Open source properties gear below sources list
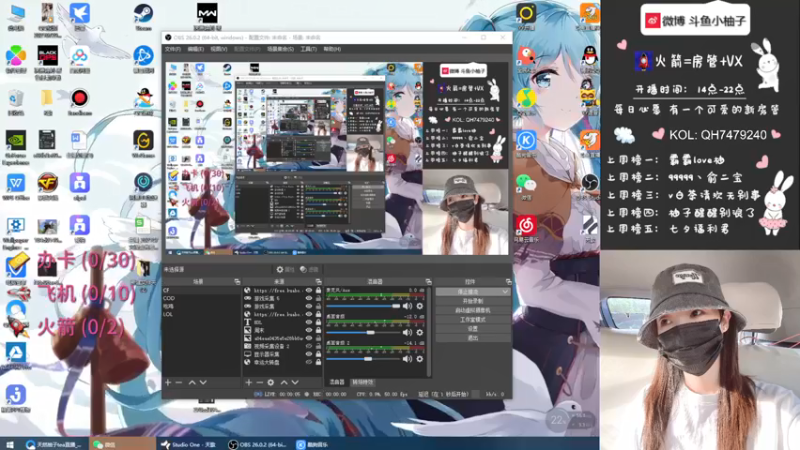 (x=270, y=382)
